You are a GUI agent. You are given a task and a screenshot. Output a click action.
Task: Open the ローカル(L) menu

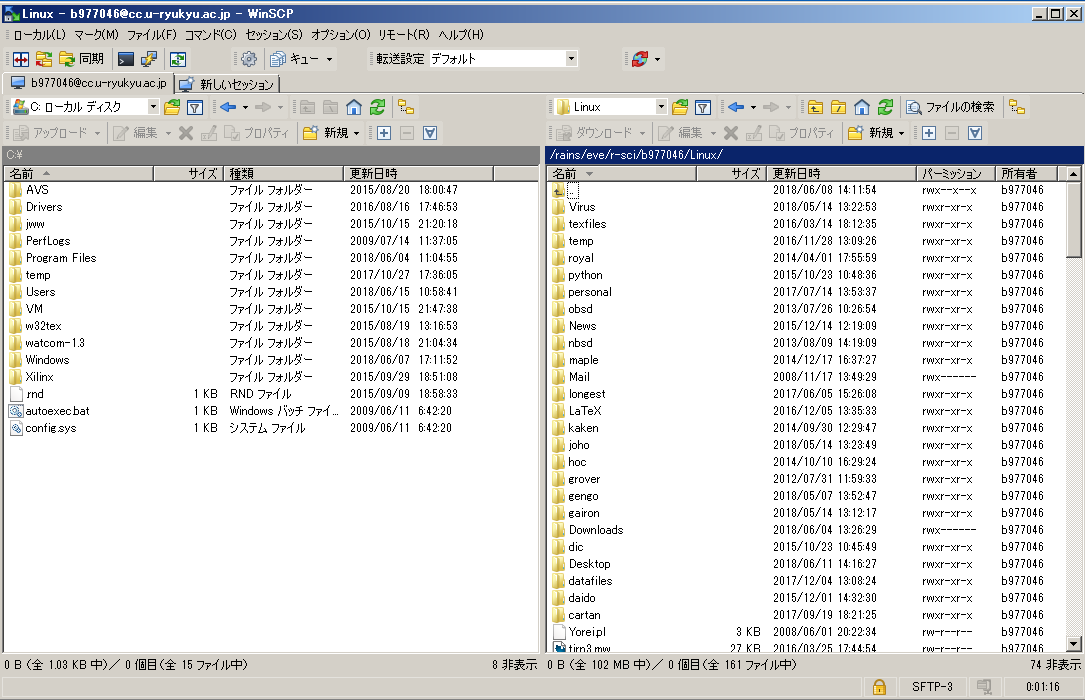[39, 35]
